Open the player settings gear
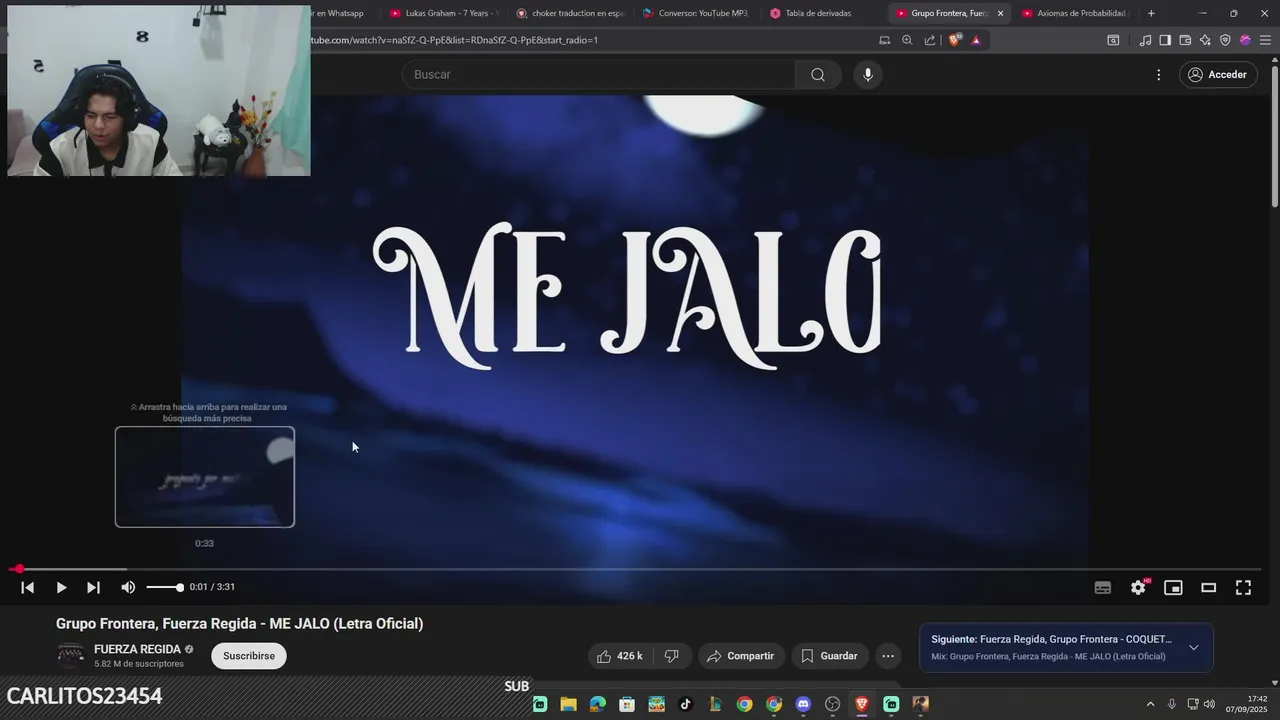The height and width of the screenshot is (720, 1280). (x=1138, y=588)
